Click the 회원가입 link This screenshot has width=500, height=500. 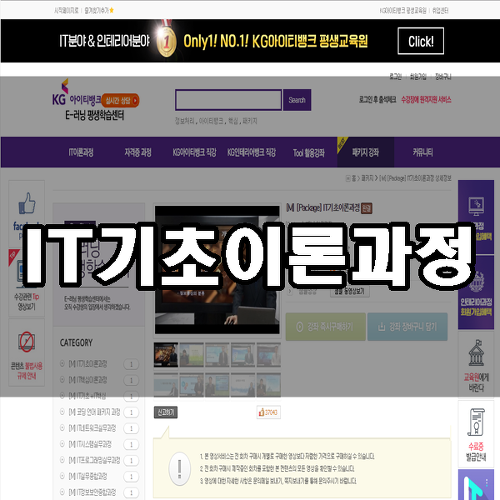tap(418, 77)
